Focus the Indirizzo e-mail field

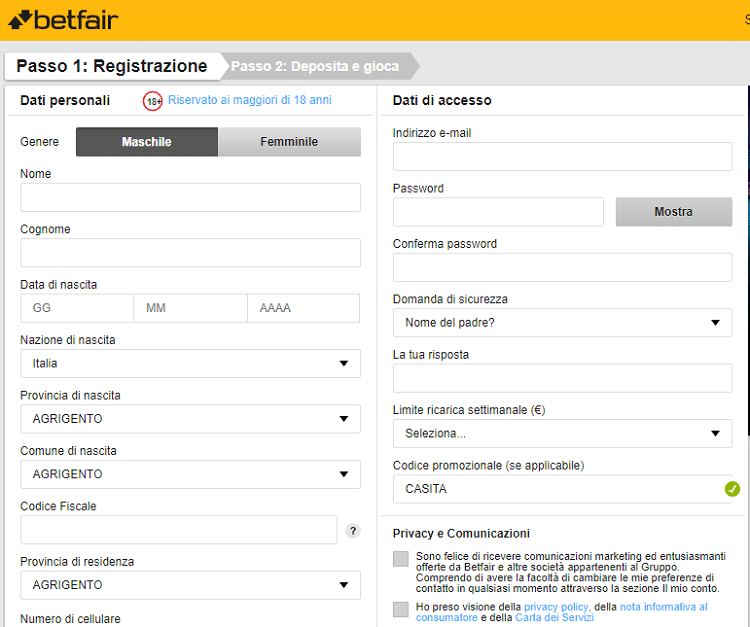562,156
